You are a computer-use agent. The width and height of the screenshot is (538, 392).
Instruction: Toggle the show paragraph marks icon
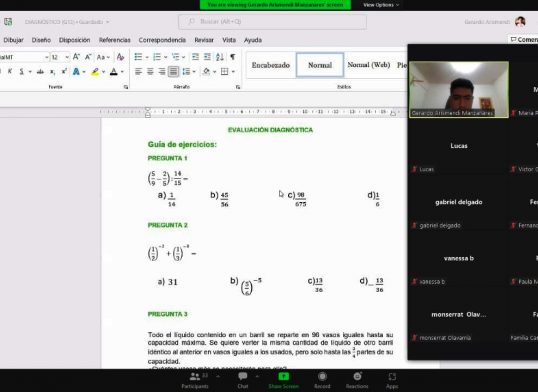[233, 57]
